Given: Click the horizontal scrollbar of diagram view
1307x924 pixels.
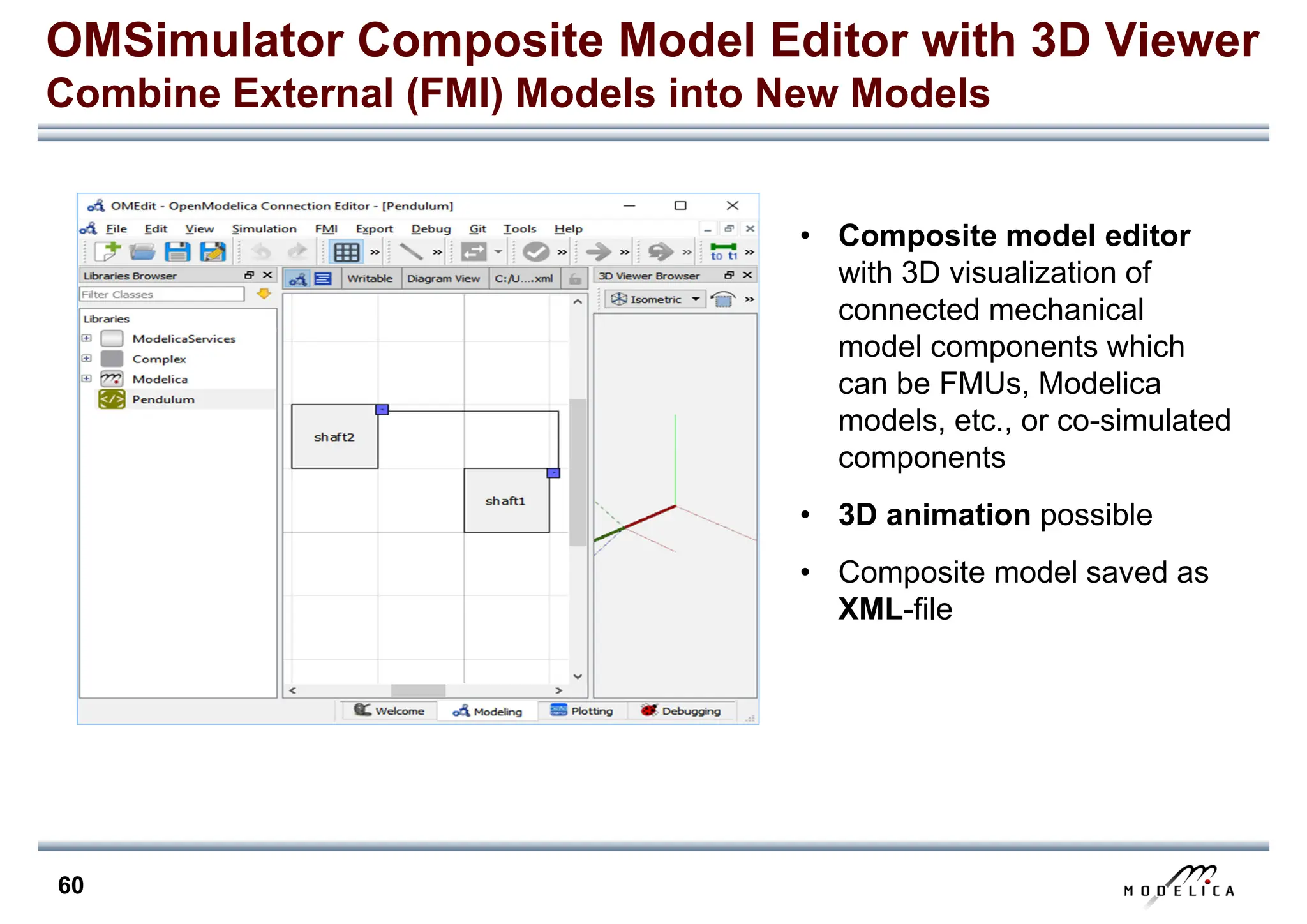Looking at the screenshot, I should tap(418, 690).
